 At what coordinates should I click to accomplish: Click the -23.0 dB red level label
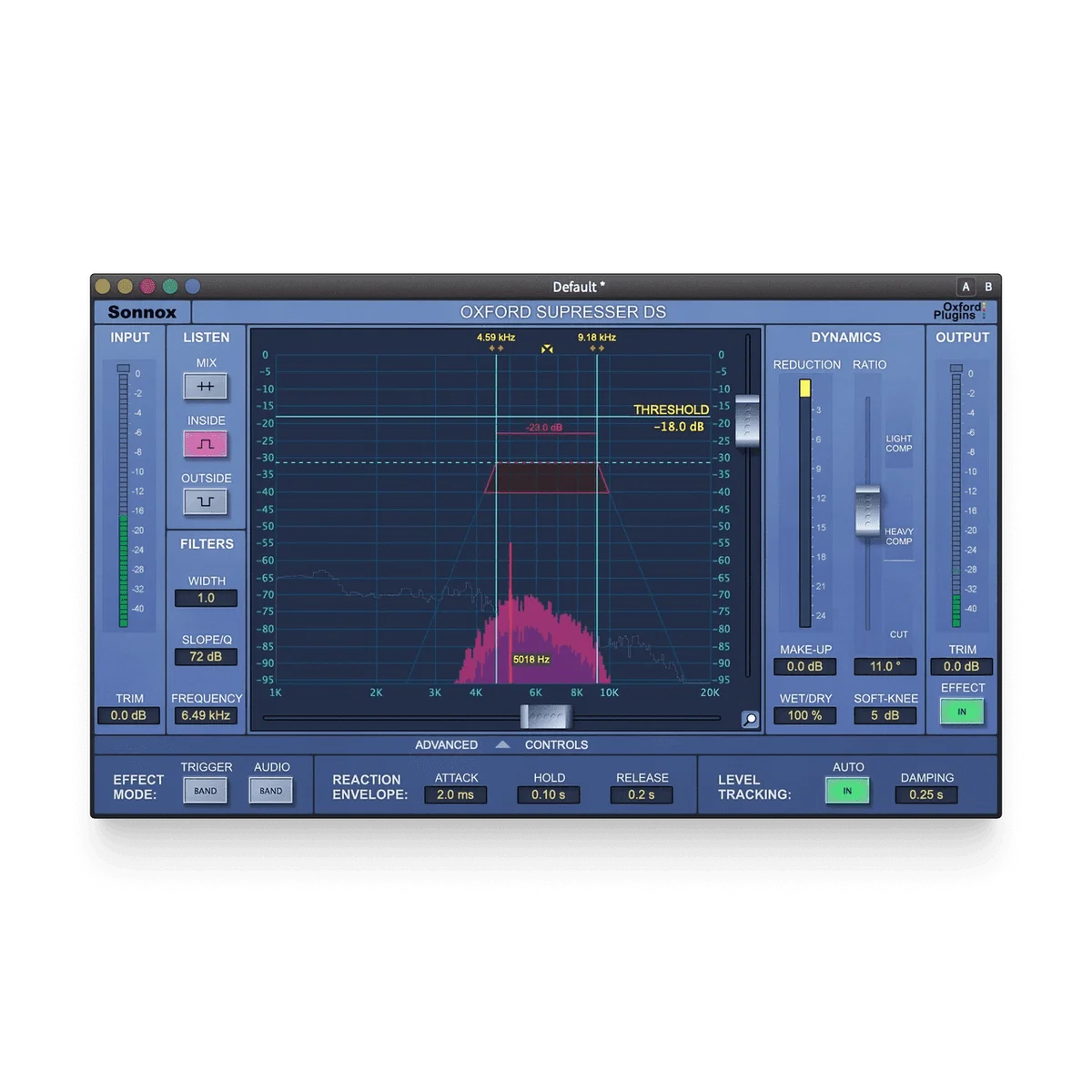tap(544, 428)
